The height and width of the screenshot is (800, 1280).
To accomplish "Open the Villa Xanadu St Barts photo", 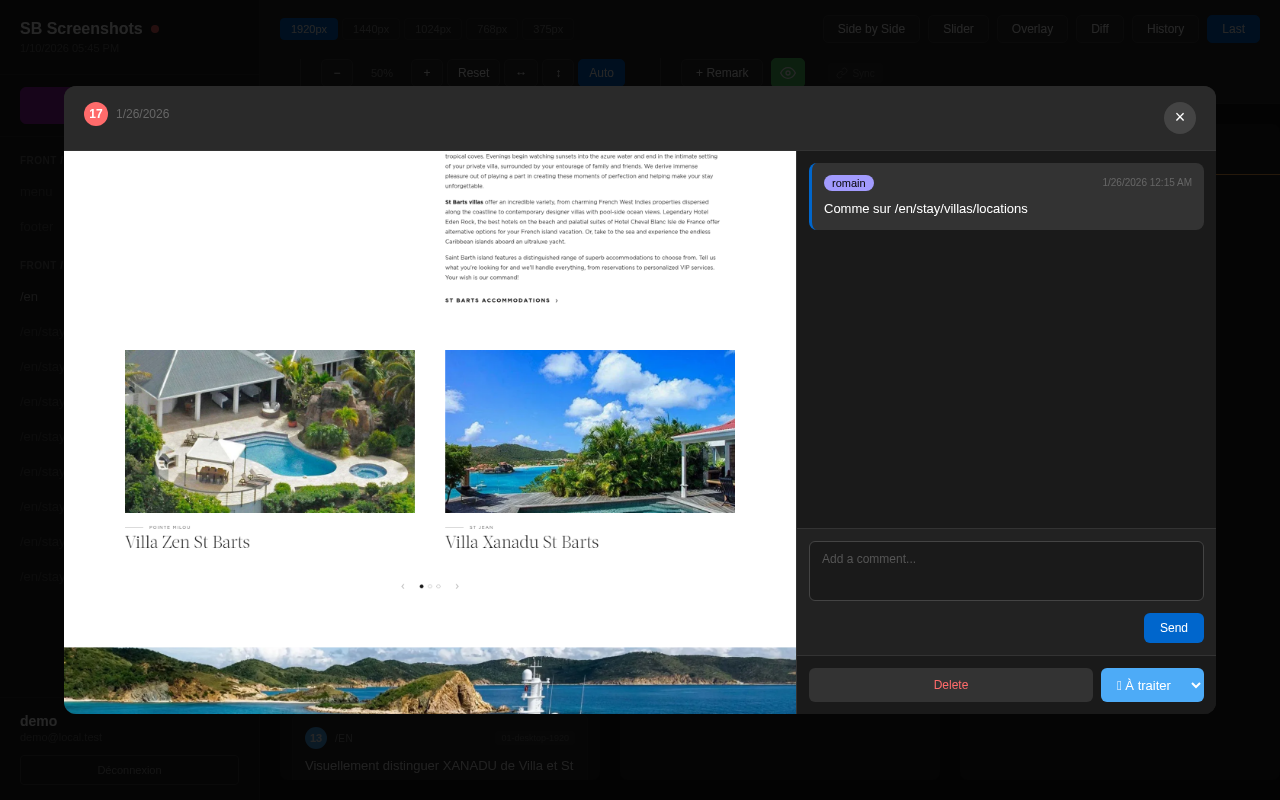I will point(590,431).
